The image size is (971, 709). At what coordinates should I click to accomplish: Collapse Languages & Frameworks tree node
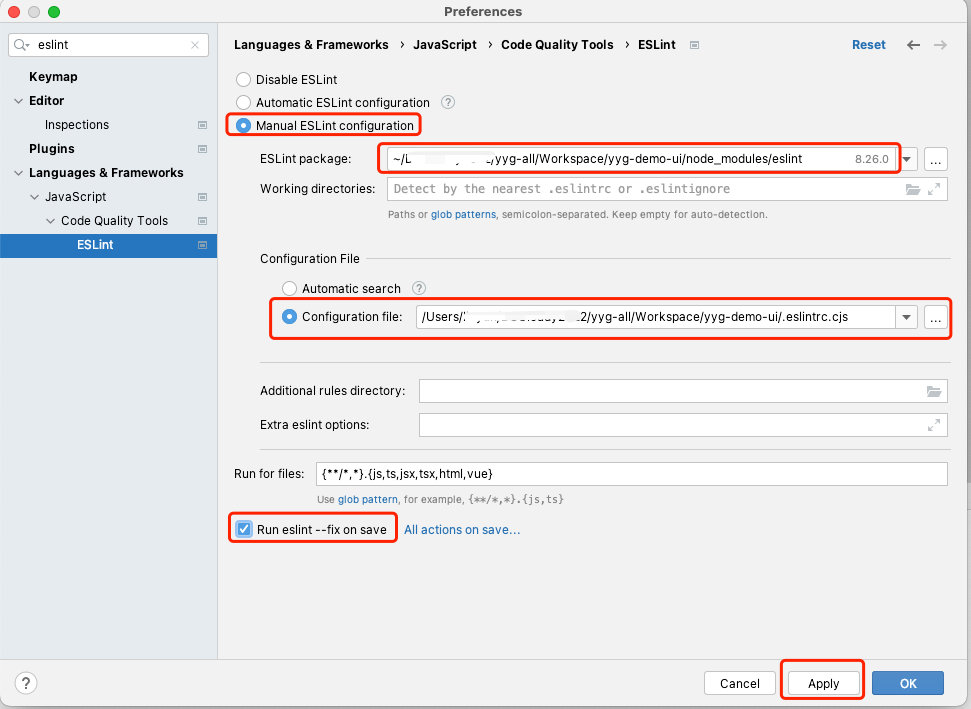pos(19,173)
